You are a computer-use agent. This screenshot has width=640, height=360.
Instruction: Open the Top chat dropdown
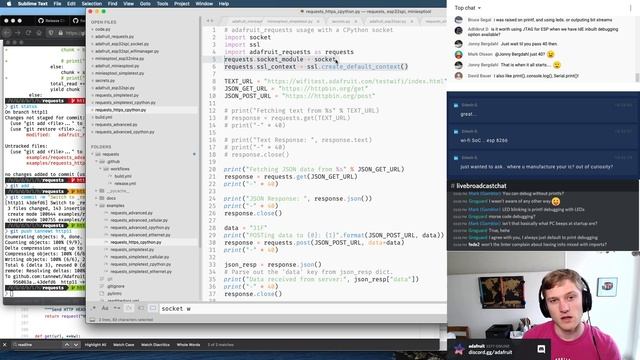click(468, 8)
